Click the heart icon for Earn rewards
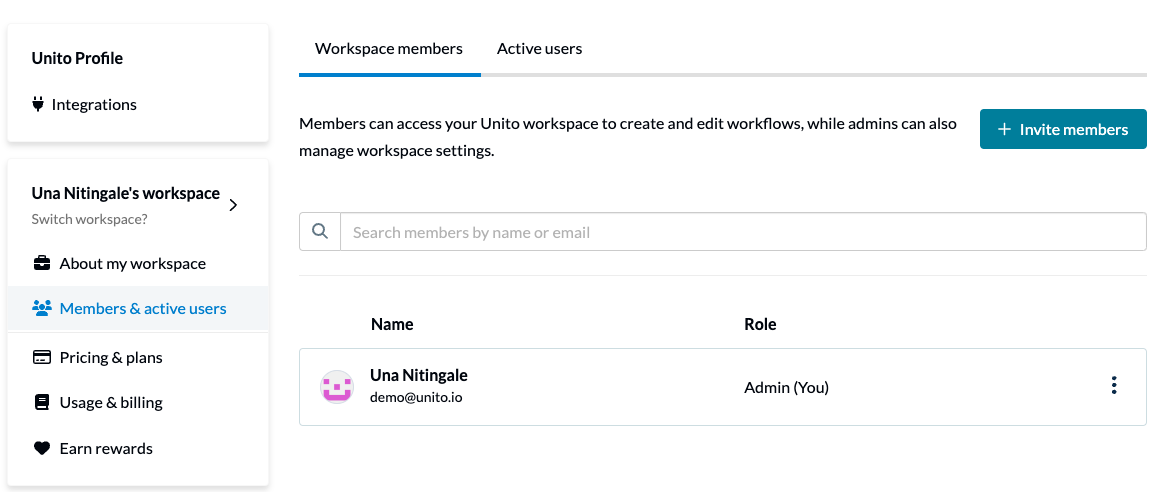1160x492 pixels. point(42,448)
